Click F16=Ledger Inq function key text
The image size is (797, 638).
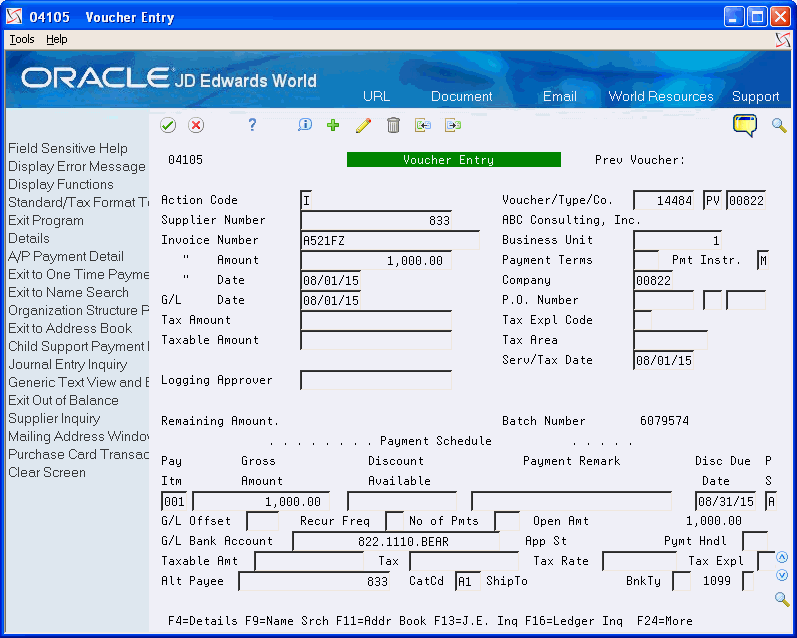pos(573,621)
